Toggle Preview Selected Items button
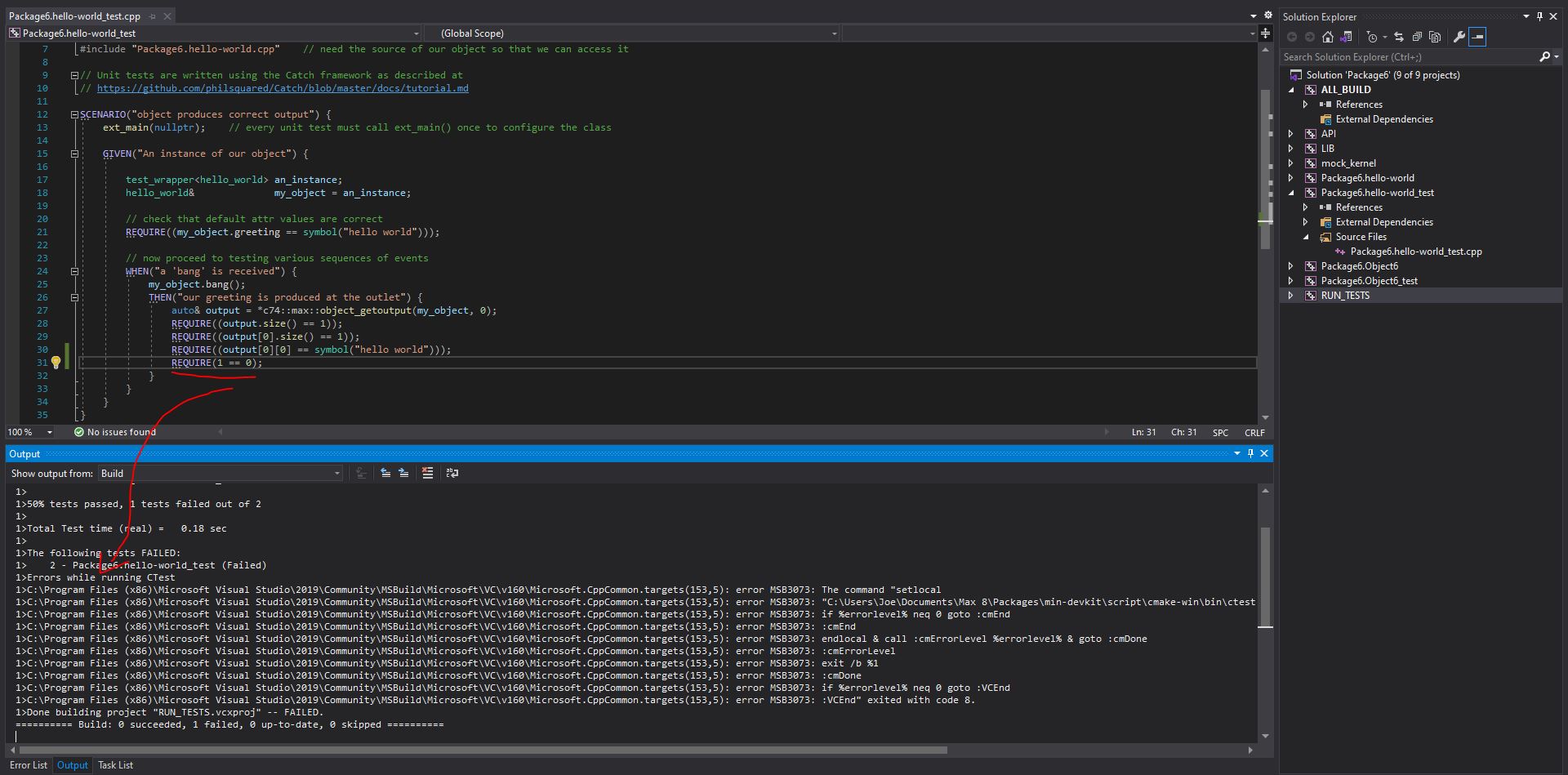 (x=1477, y=37)
